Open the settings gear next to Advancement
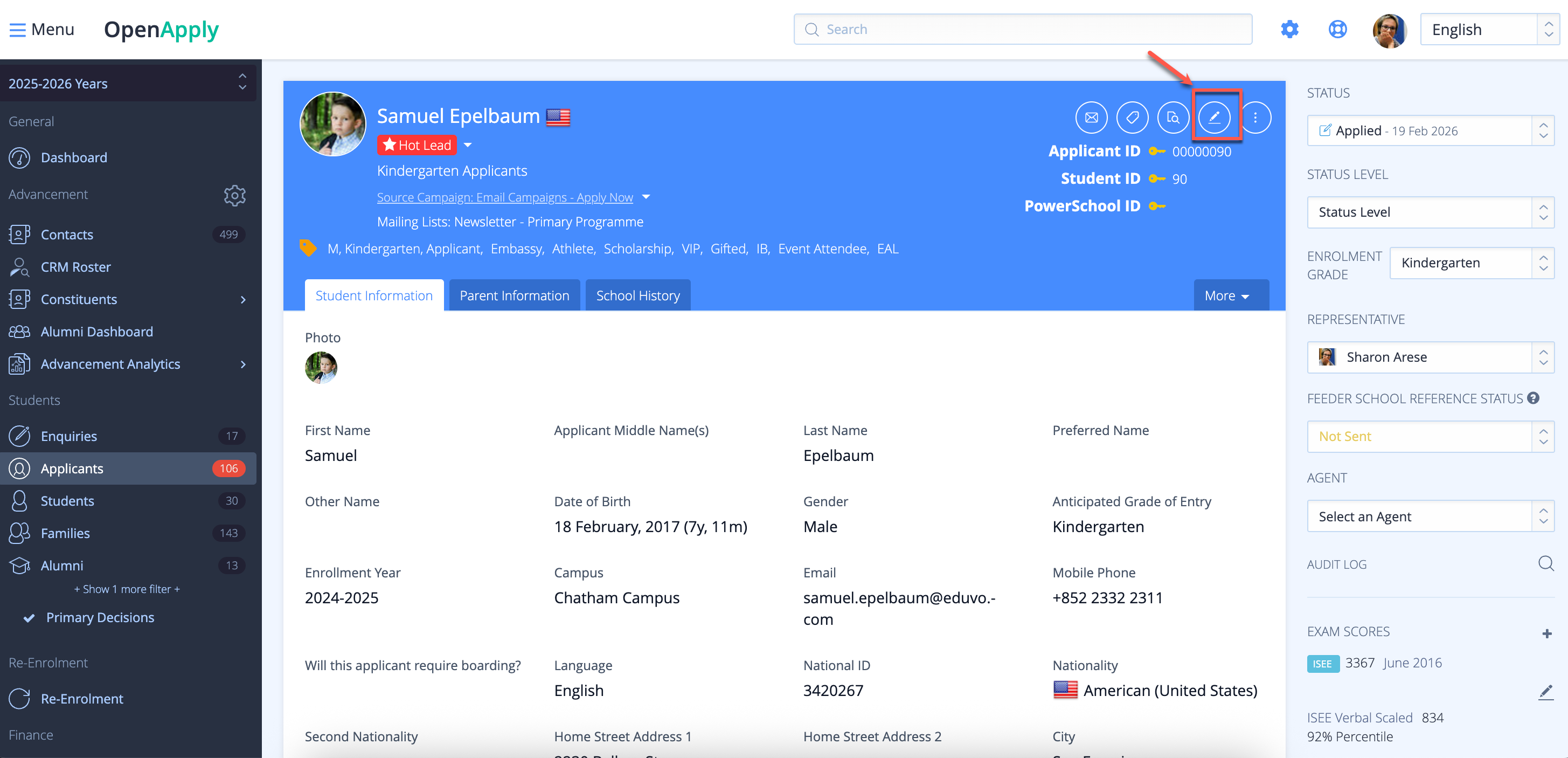 [235, 195]
